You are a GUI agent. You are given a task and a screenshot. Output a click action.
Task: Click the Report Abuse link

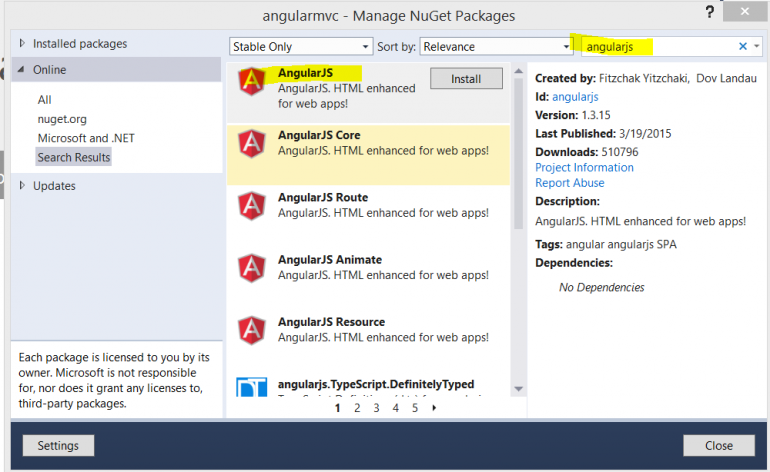tap(570, 183)
